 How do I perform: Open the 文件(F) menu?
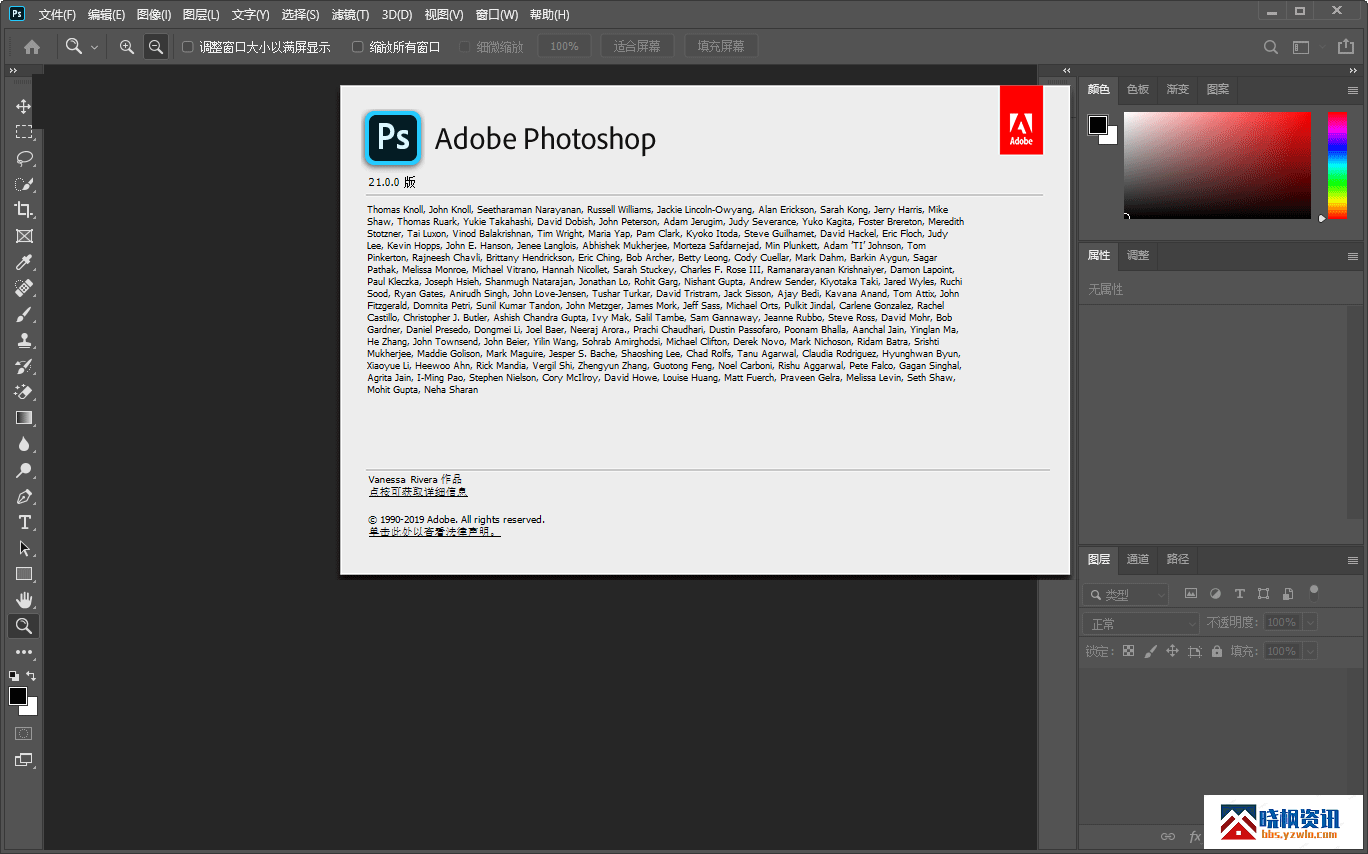[57, 15]
